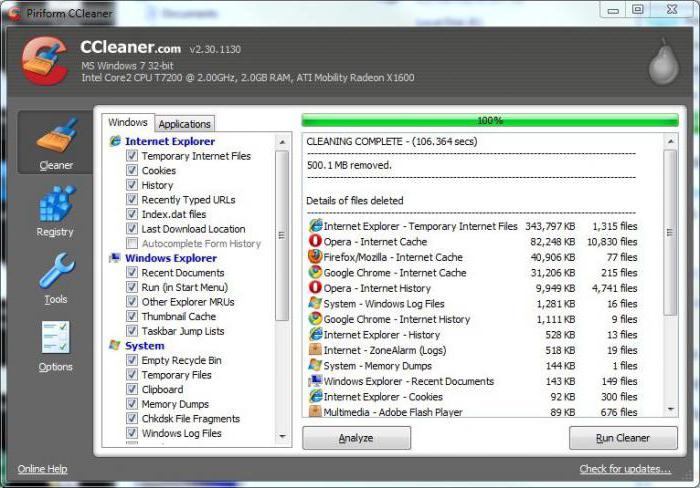Viewport: 700px width, 488px height.
Task: Click Windows Explorer Recent Documents result icon
Action: [x=315, y=381]
